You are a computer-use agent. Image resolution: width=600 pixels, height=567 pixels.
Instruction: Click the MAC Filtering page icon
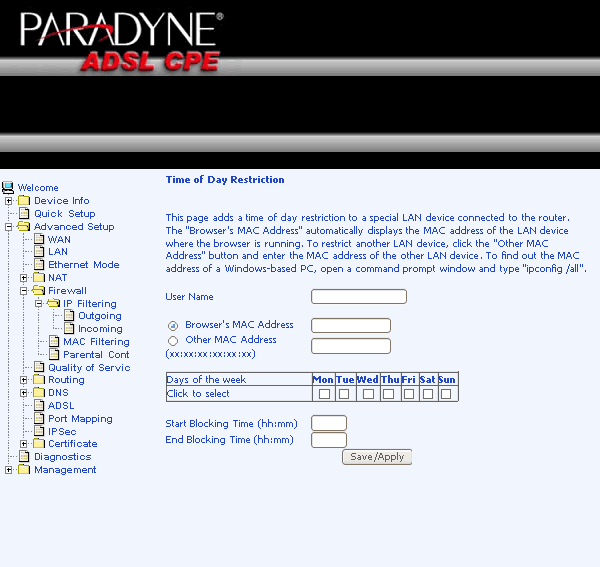click(x=54, y=341)
